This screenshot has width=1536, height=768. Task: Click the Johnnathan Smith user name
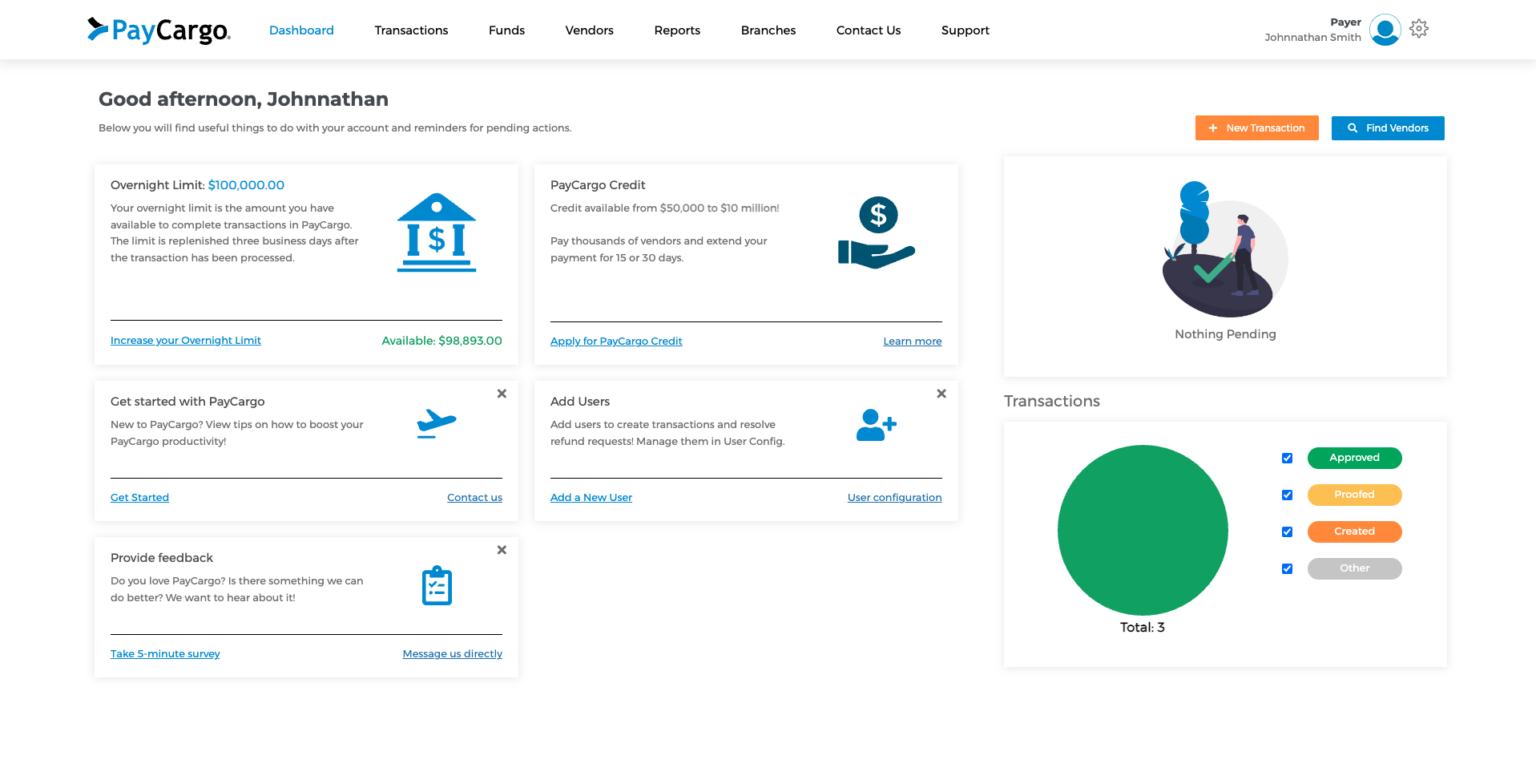(1313, 37)
